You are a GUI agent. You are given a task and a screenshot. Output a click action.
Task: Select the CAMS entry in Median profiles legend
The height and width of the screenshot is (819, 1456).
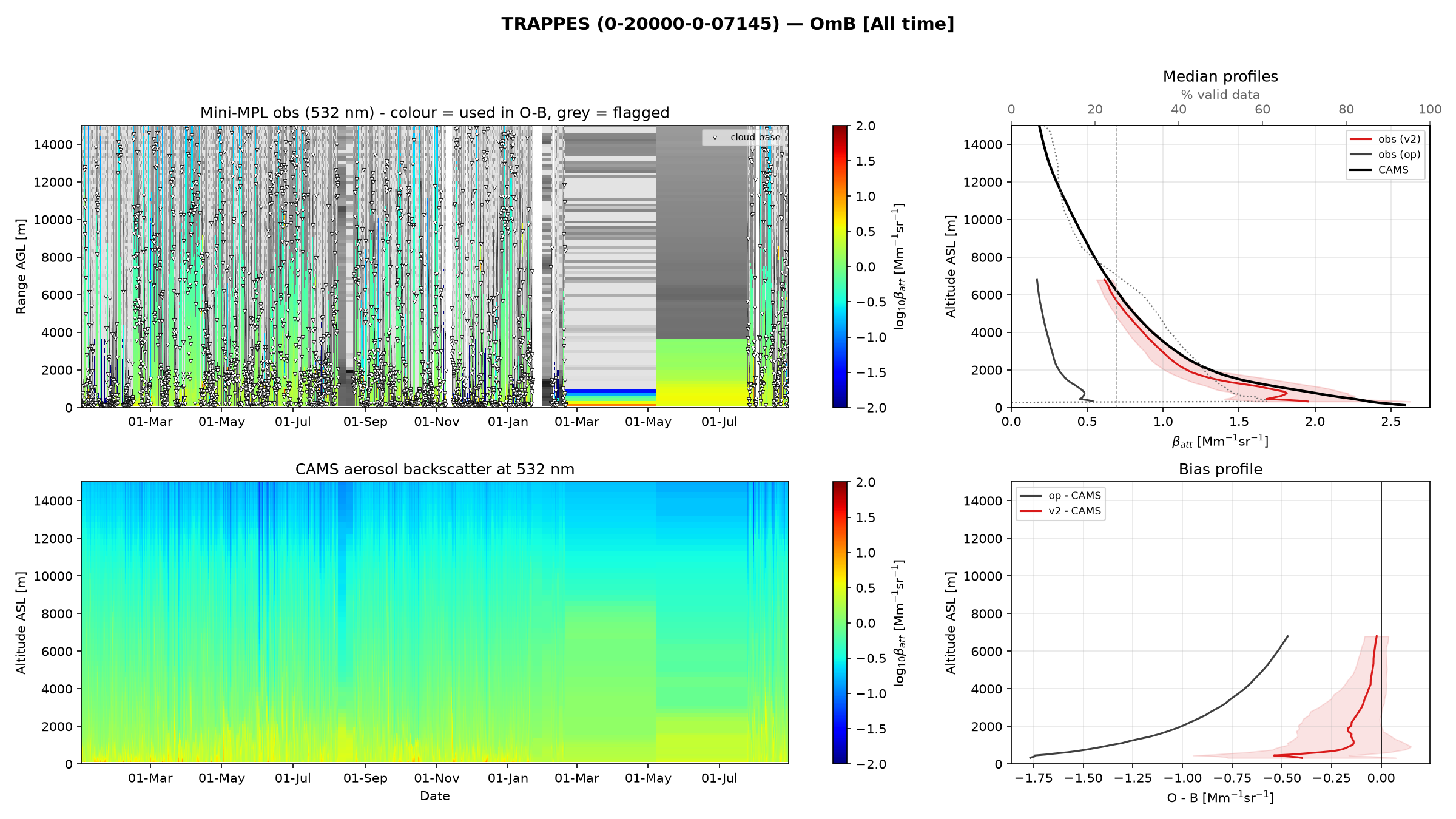coord(1379,170)
